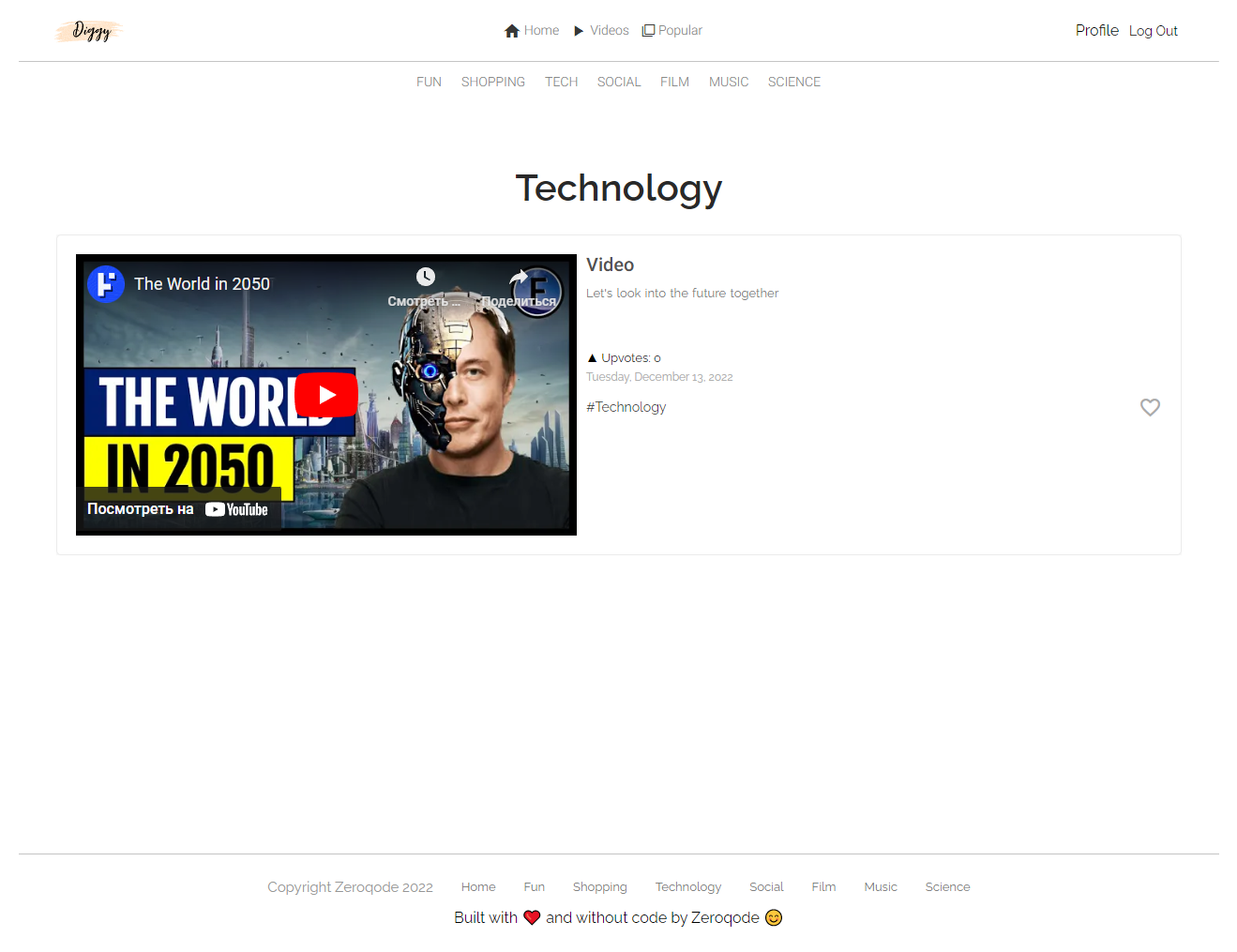
Task: Select the MUSIC category tab
Action: tap(729, 83)
